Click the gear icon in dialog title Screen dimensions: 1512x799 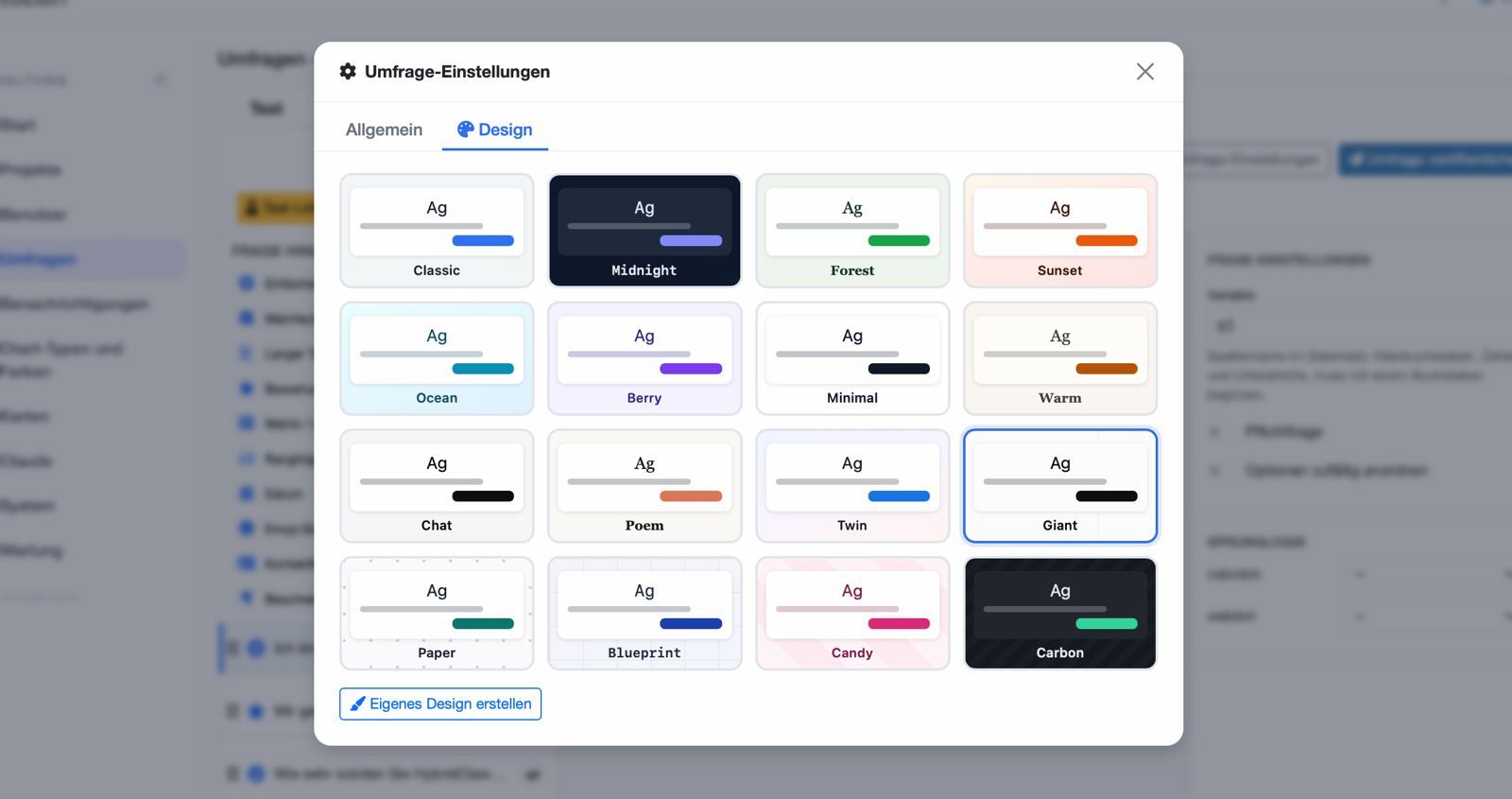point(348,72)
